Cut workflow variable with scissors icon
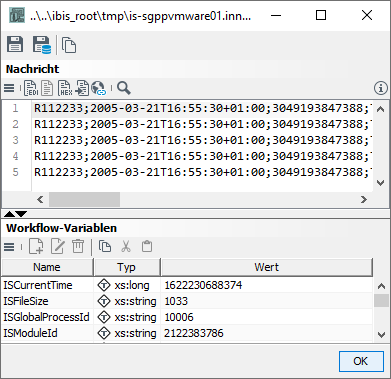The width and height of the screenshot is (391, 379). point(126,247)
